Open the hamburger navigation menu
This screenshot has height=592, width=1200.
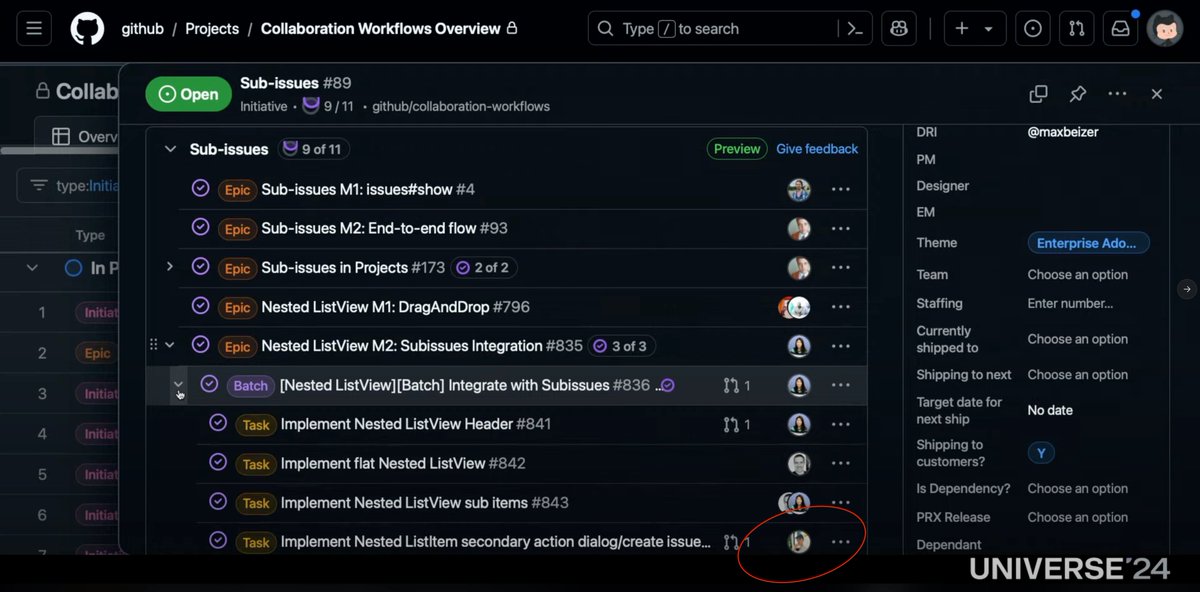tap(34, 28)
